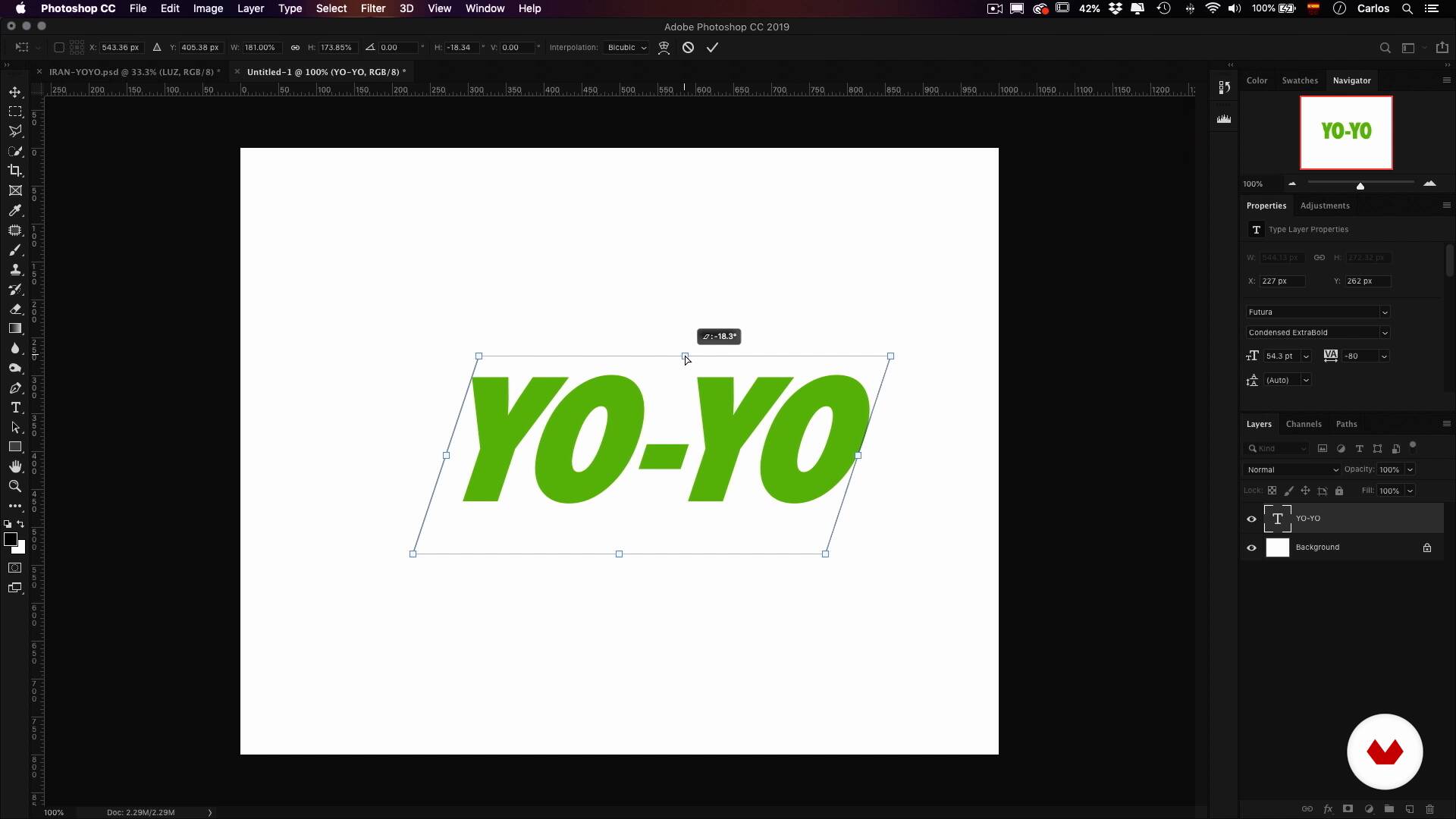The width and height of the screenshot is (1456, 819).
Task: Open the Normal blend mode dropdown
Action: [1292, 470]
